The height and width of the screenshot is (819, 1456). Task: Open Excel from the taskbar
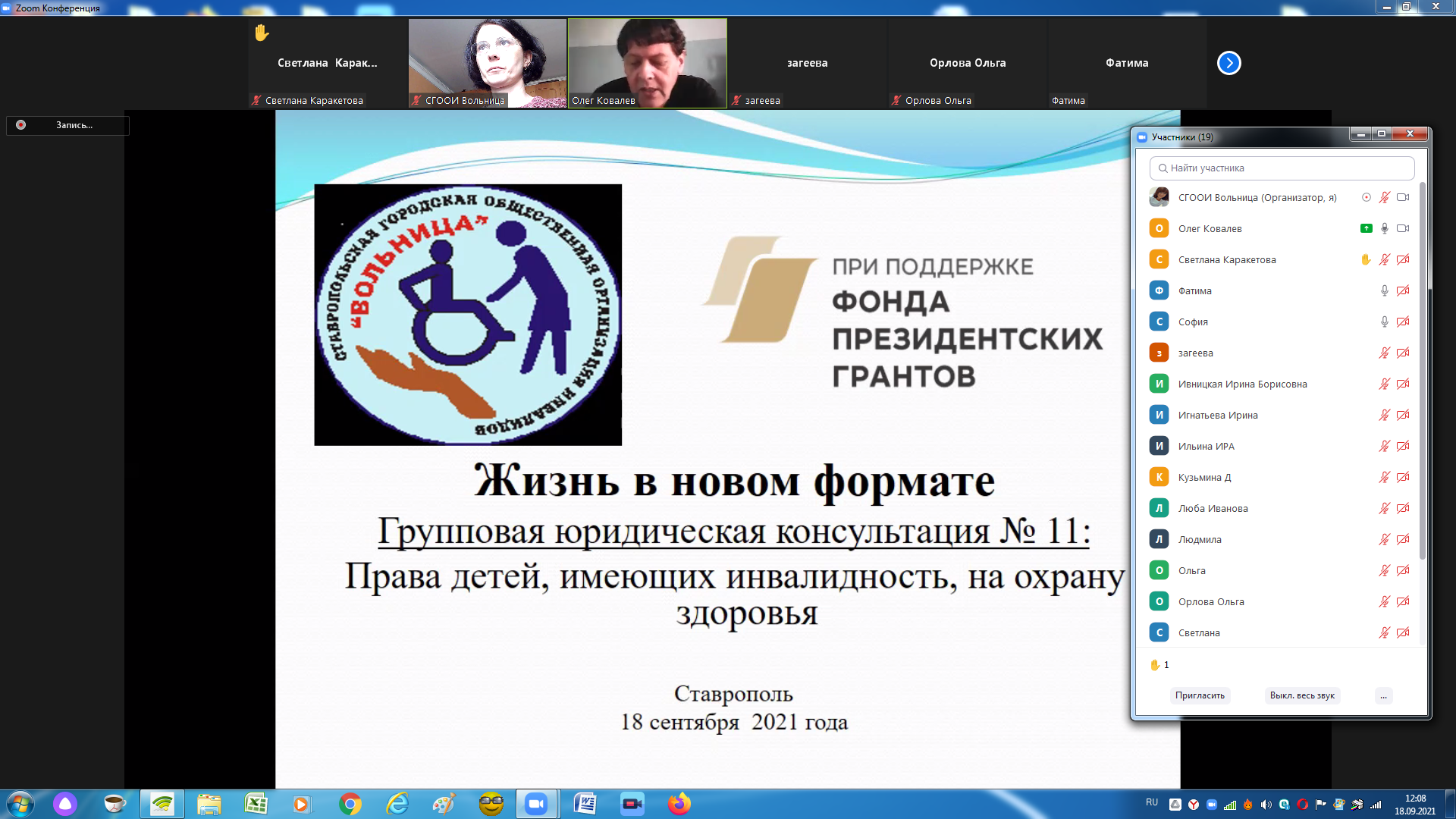(256, 804)
